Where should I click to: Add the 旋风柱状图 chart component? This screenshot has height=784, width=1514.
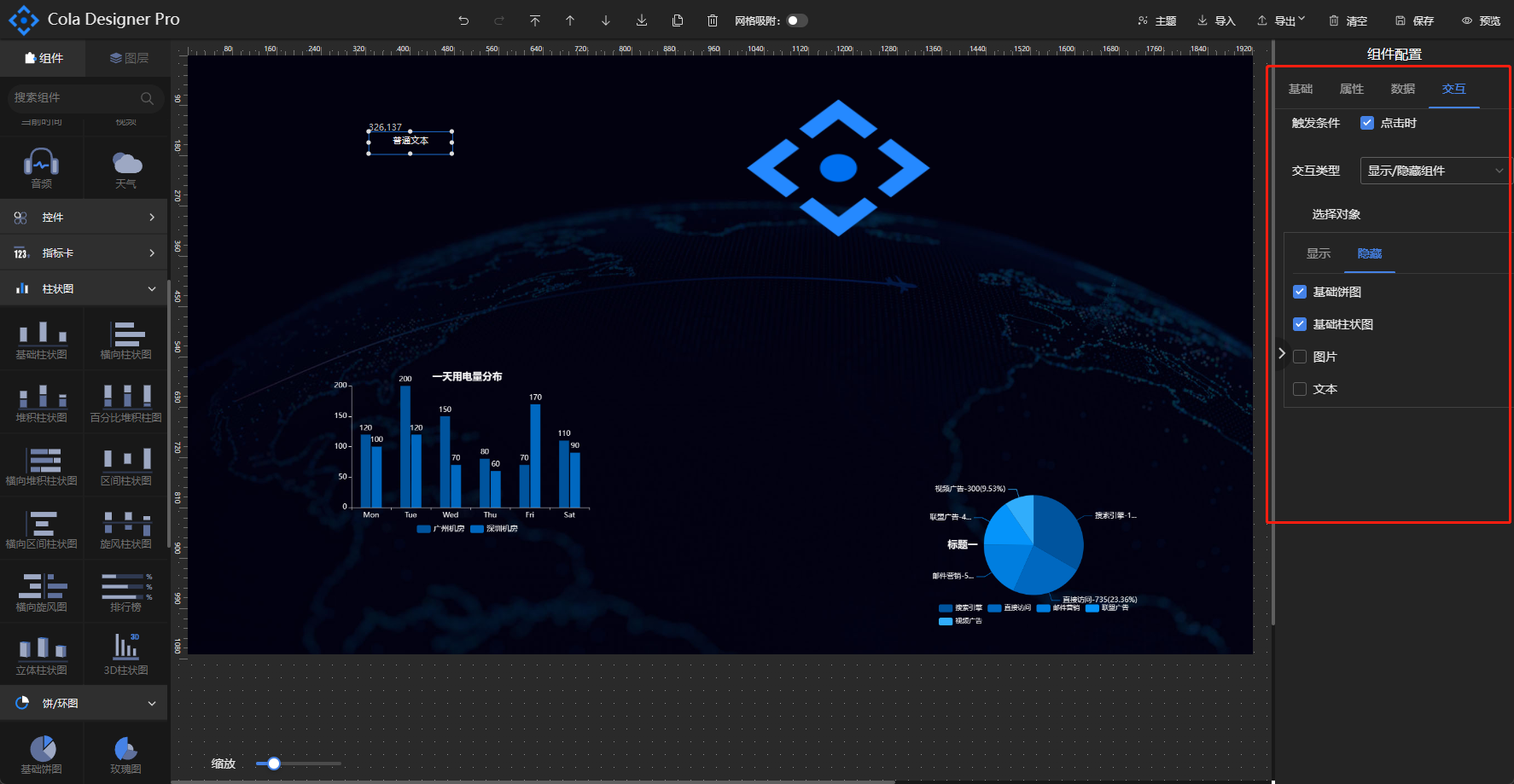coord(126,530)
